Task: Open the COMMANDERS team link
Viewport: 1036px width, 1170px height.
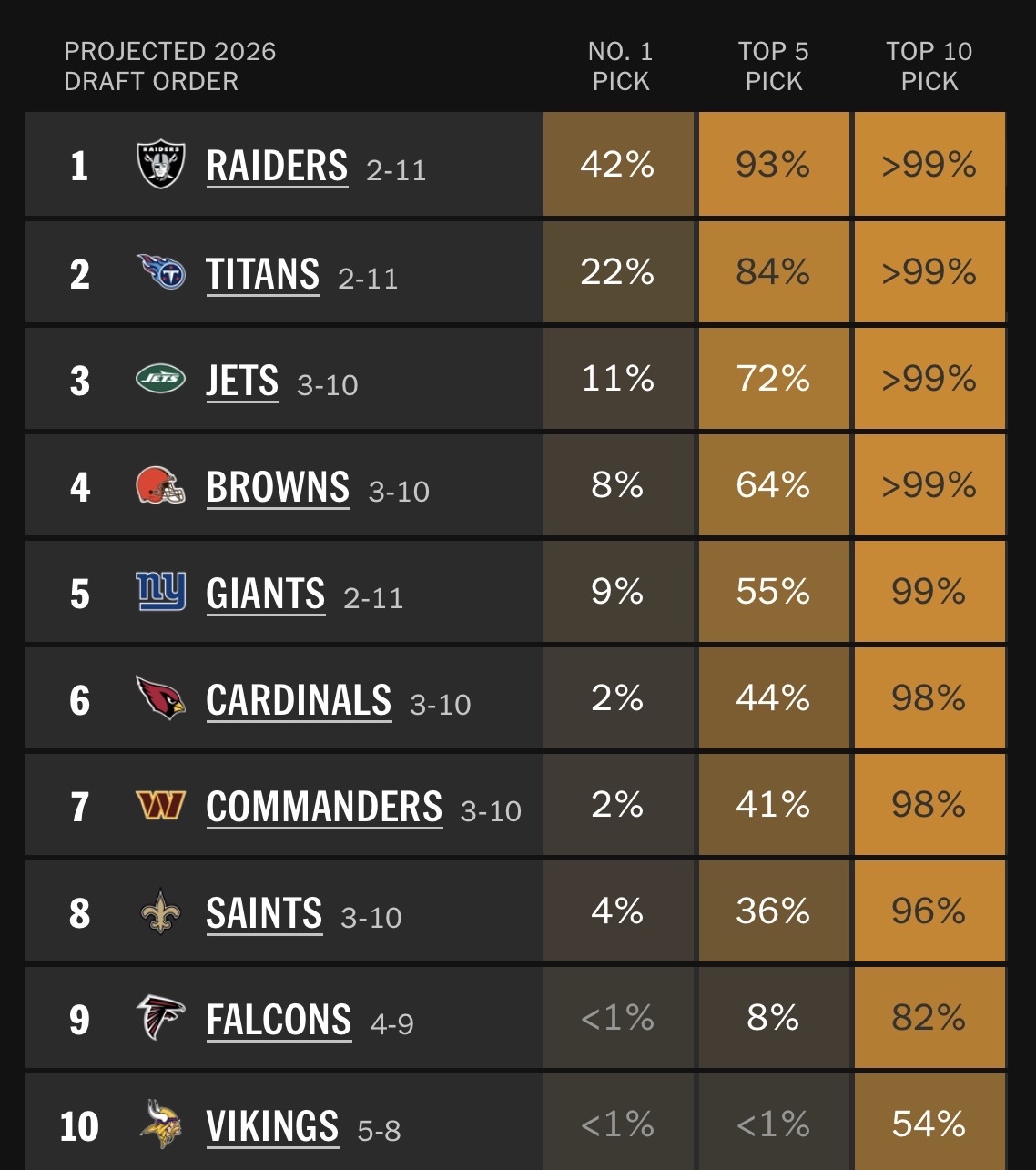Action: pyautogui.click(x=324, y=807)
